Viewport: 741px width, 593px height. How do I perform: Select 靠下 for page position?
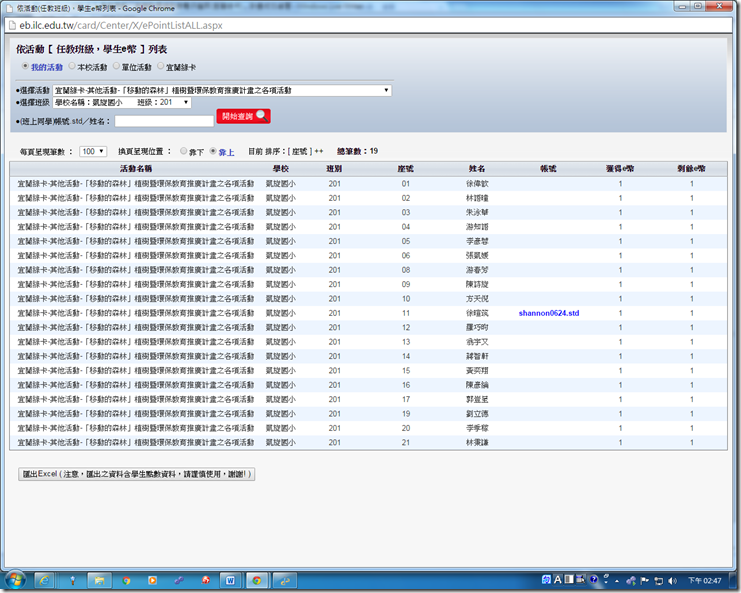pyautogui.click(x=182, y=152)
